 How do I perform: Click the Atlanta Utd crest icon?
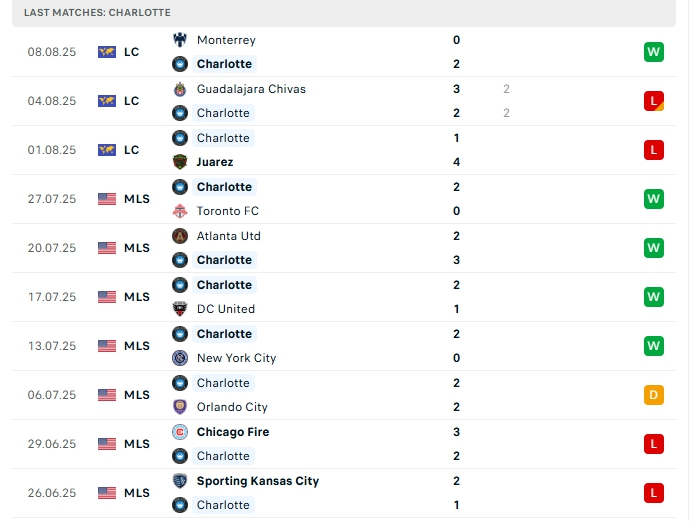click(180, 236)
